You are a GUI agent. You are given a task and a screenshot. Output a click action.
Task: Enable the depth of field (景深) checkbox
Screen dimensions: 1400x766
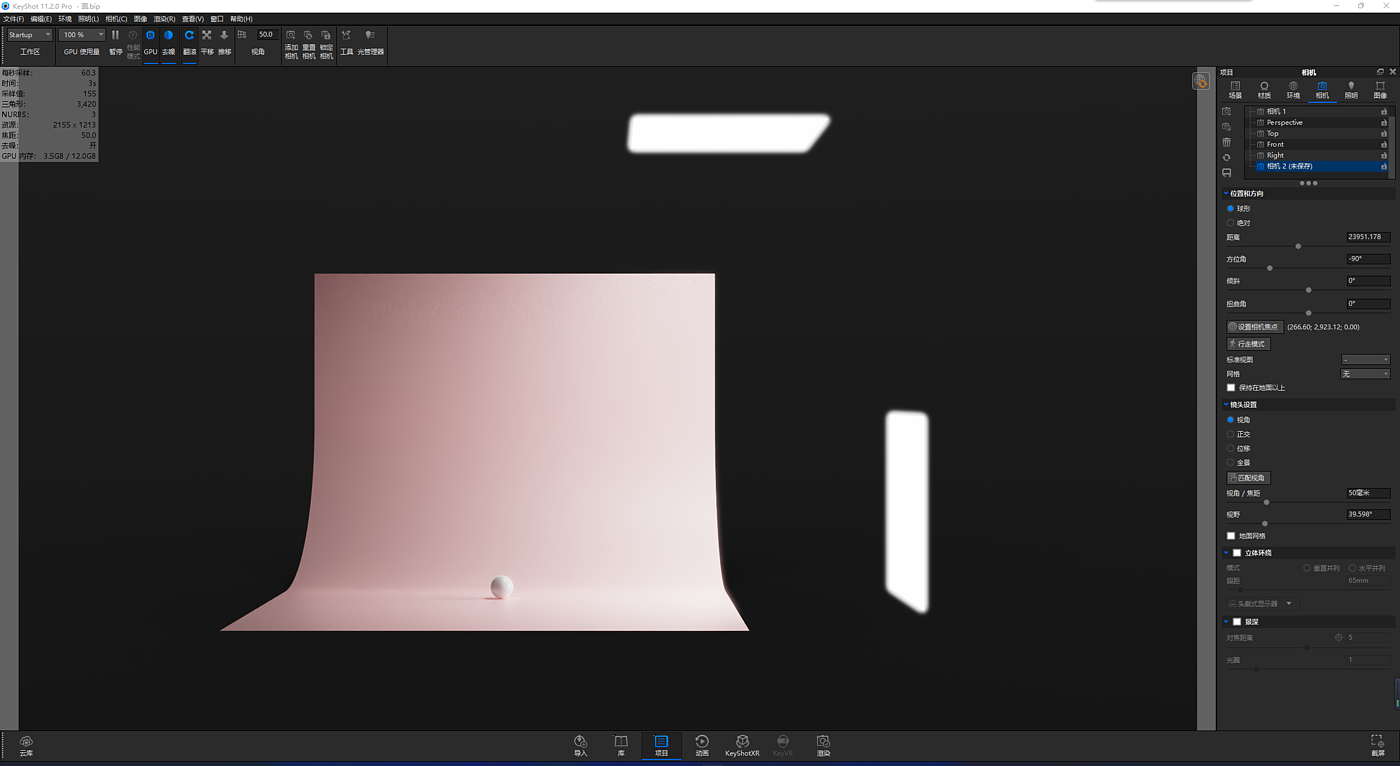pos(1237,622)
